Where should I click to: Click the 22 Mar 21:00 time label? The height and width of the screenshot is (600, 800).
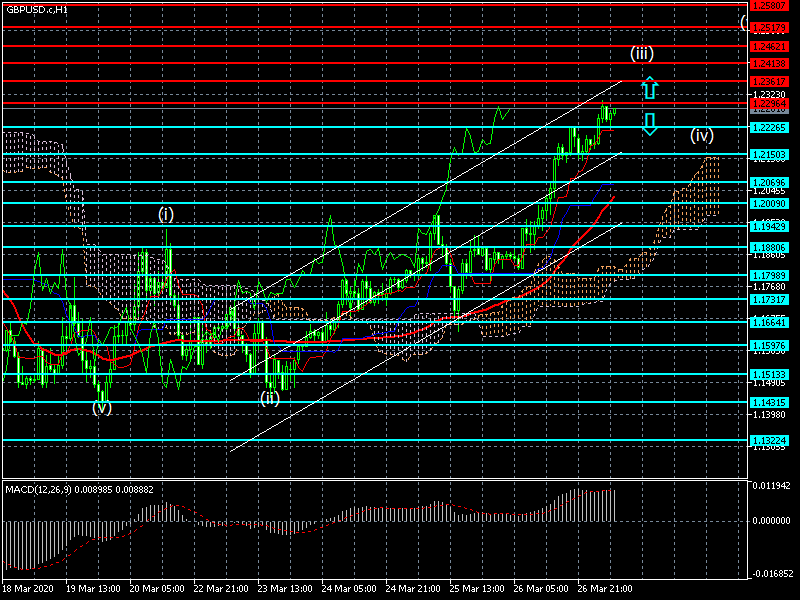(221, 589)
